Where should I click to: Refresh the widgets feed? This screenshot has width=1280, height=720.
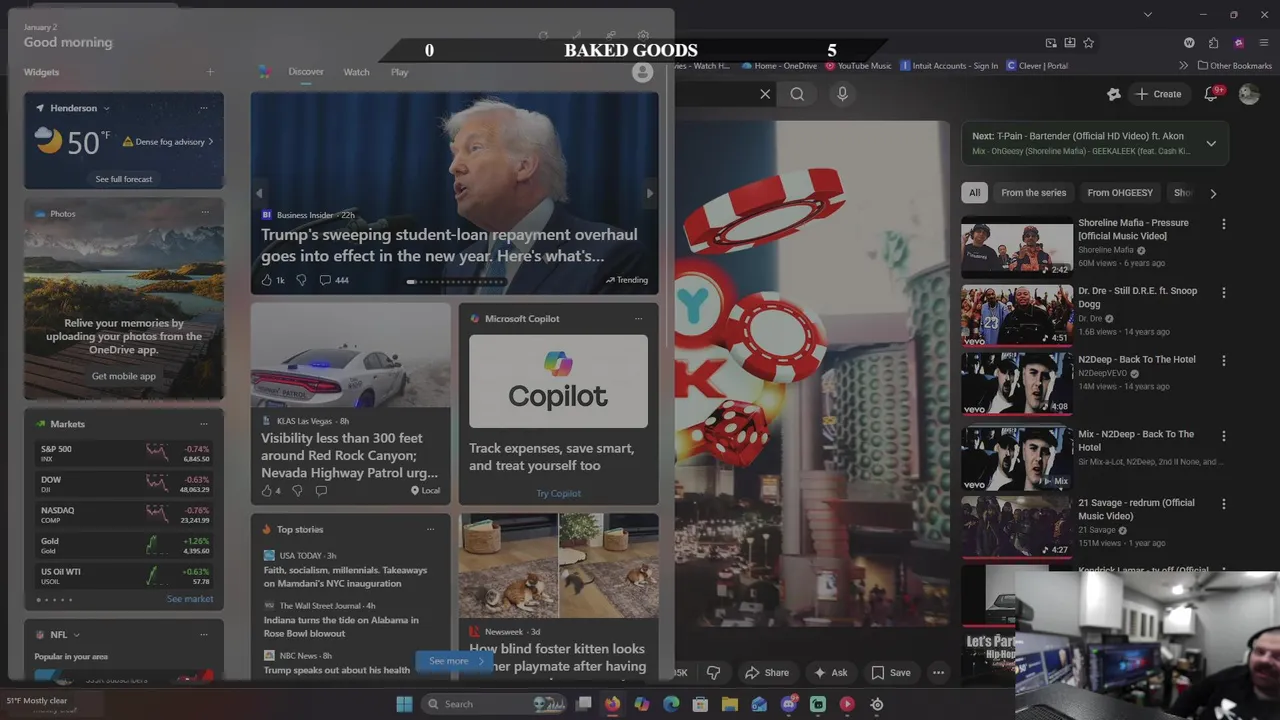pos(543,36)
